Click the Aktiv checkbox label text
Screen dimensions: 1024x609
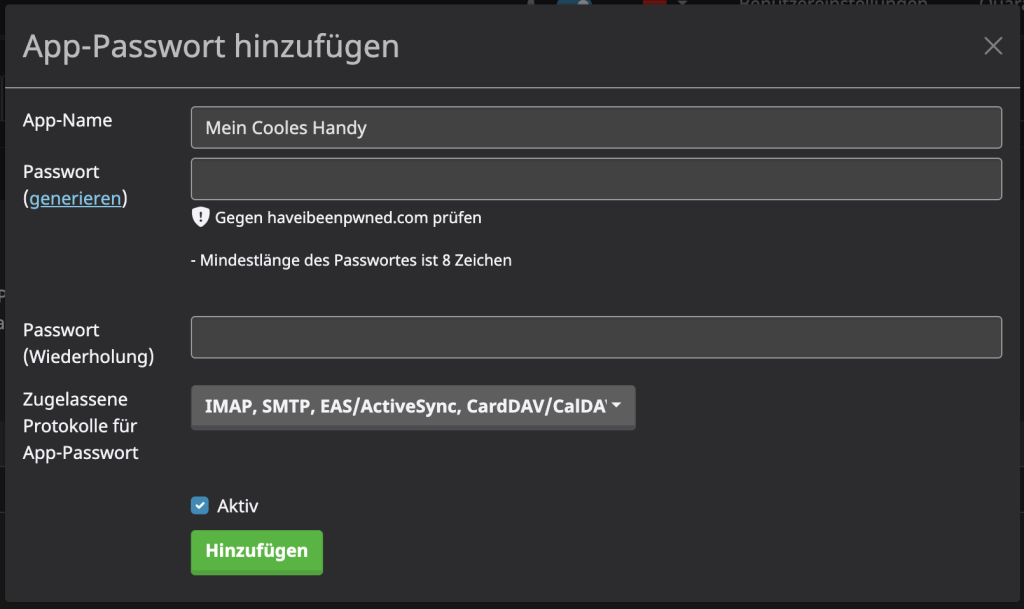(238, 506)
